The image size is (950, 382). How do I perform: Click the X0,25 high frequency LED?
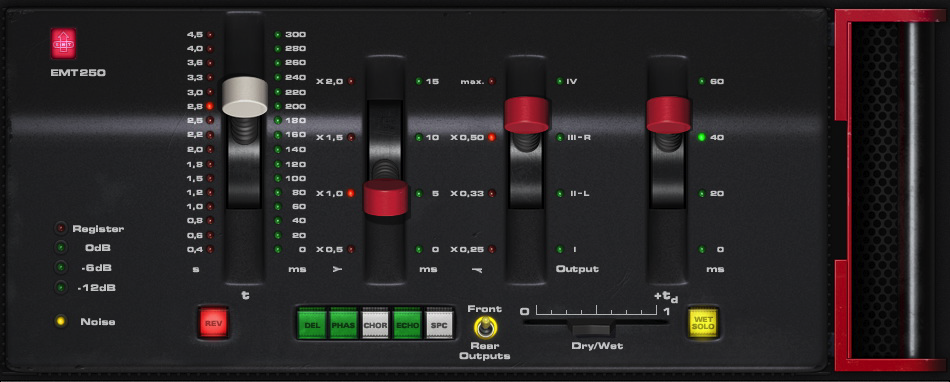click(491, 249)
